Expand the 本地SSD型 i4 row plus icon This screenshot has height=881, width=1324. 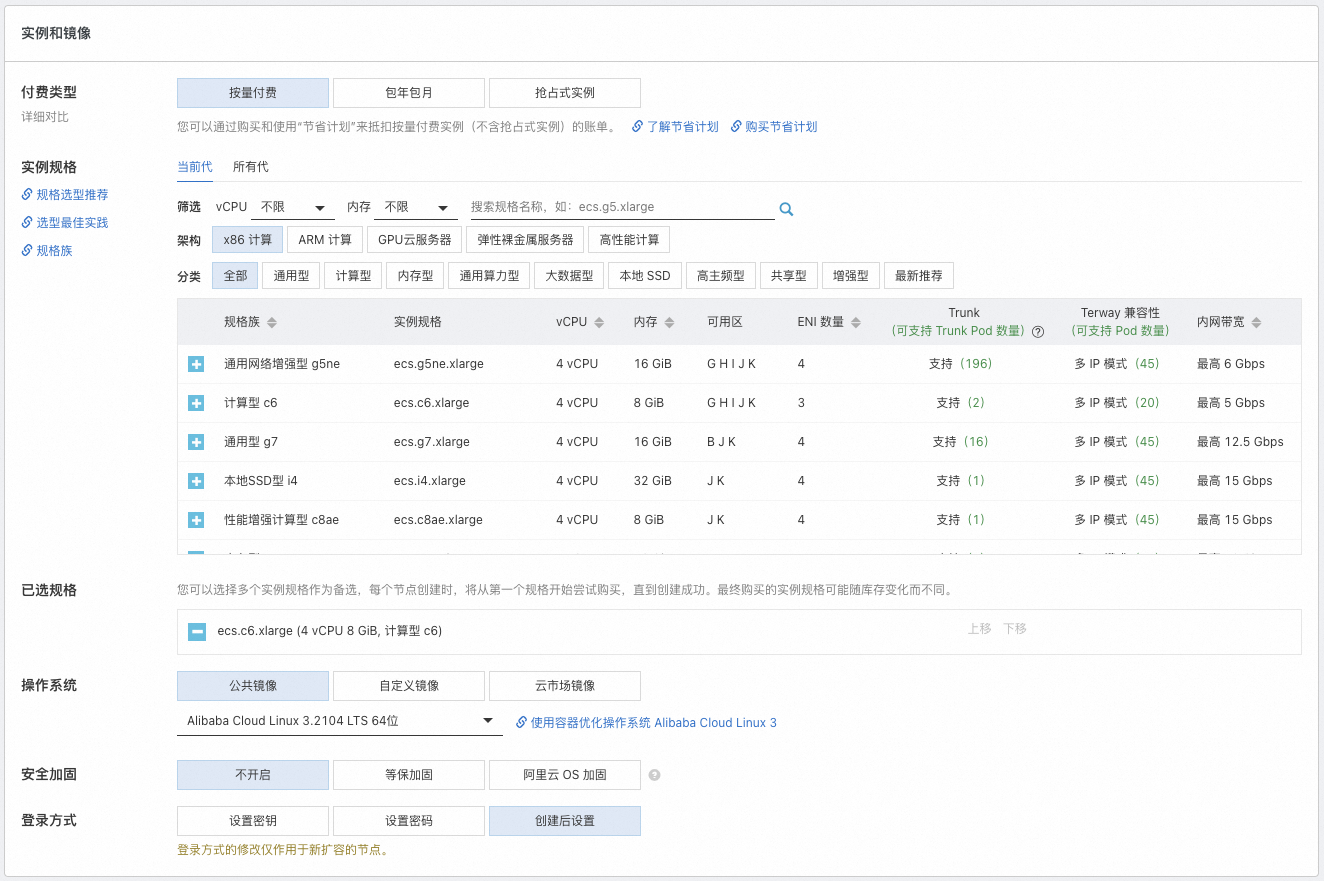[196, 481]
